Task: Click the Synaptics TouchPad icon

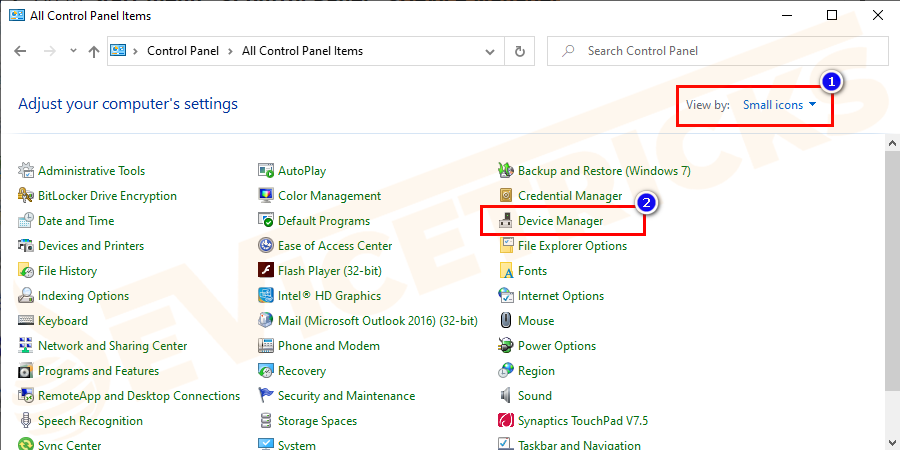Action: click(x=506, y=421)
